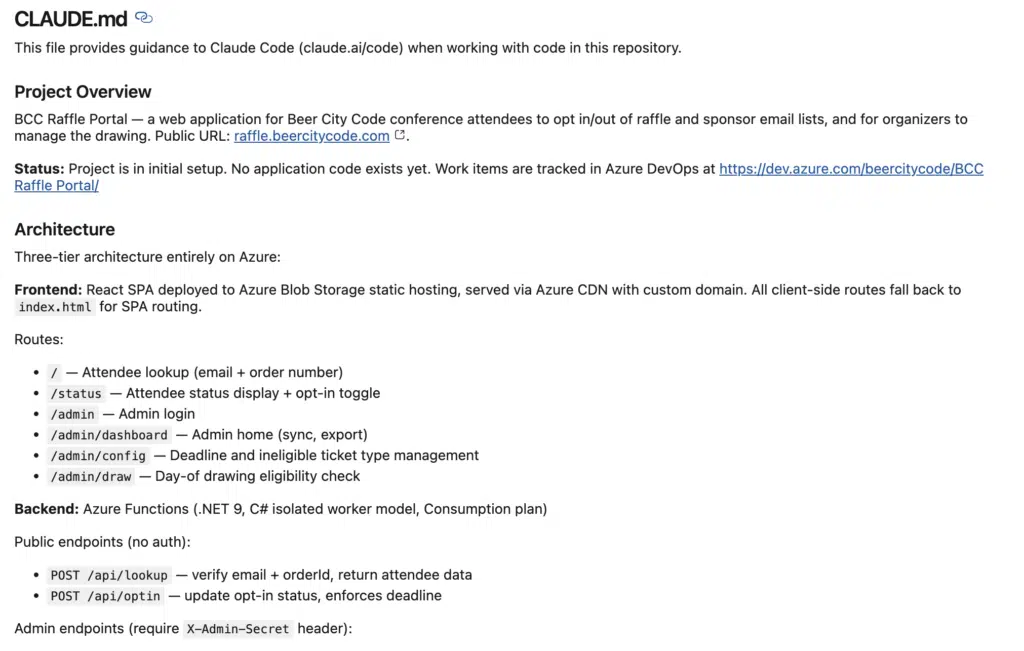Click the /admin/draw route code label

(90, 477)
